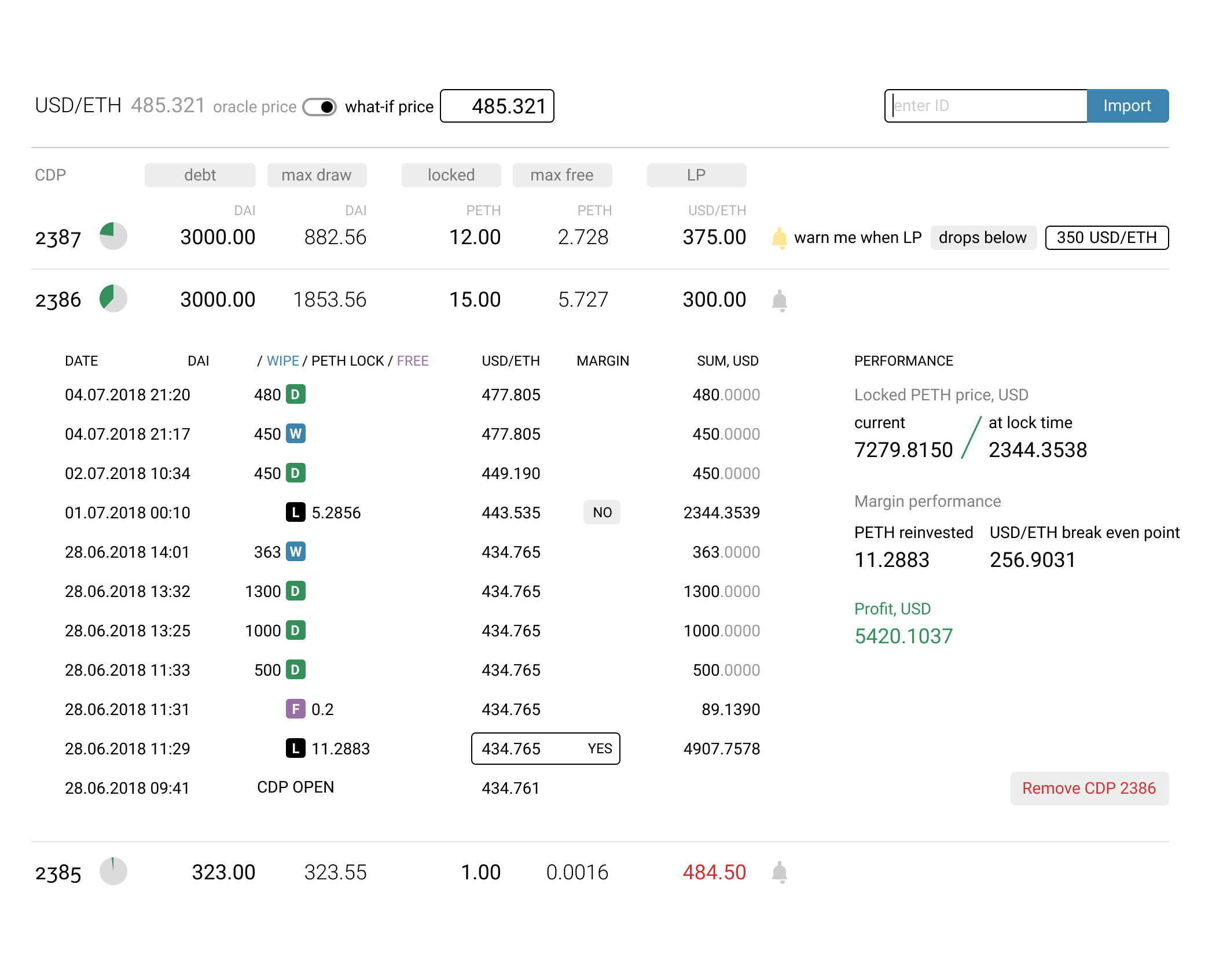
Task: Click the yellow bell icon for CDP 2387
Action: [x=779, y=238]
